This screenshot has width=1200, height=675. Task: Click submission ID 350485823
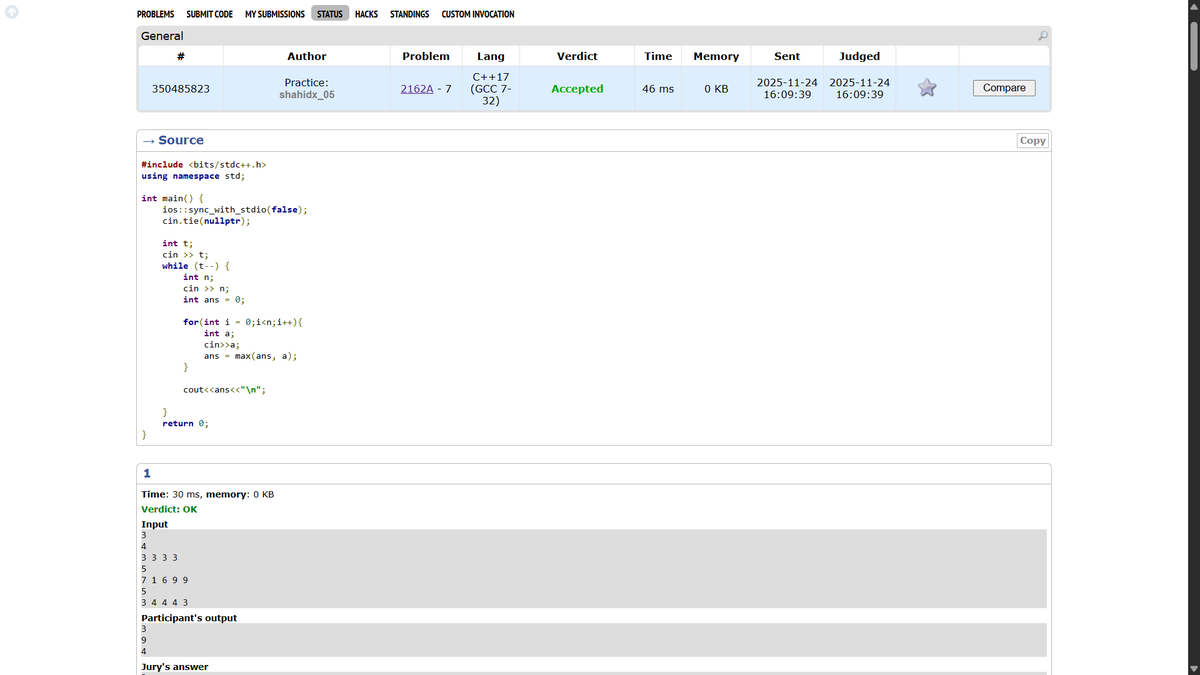(181, 89)
